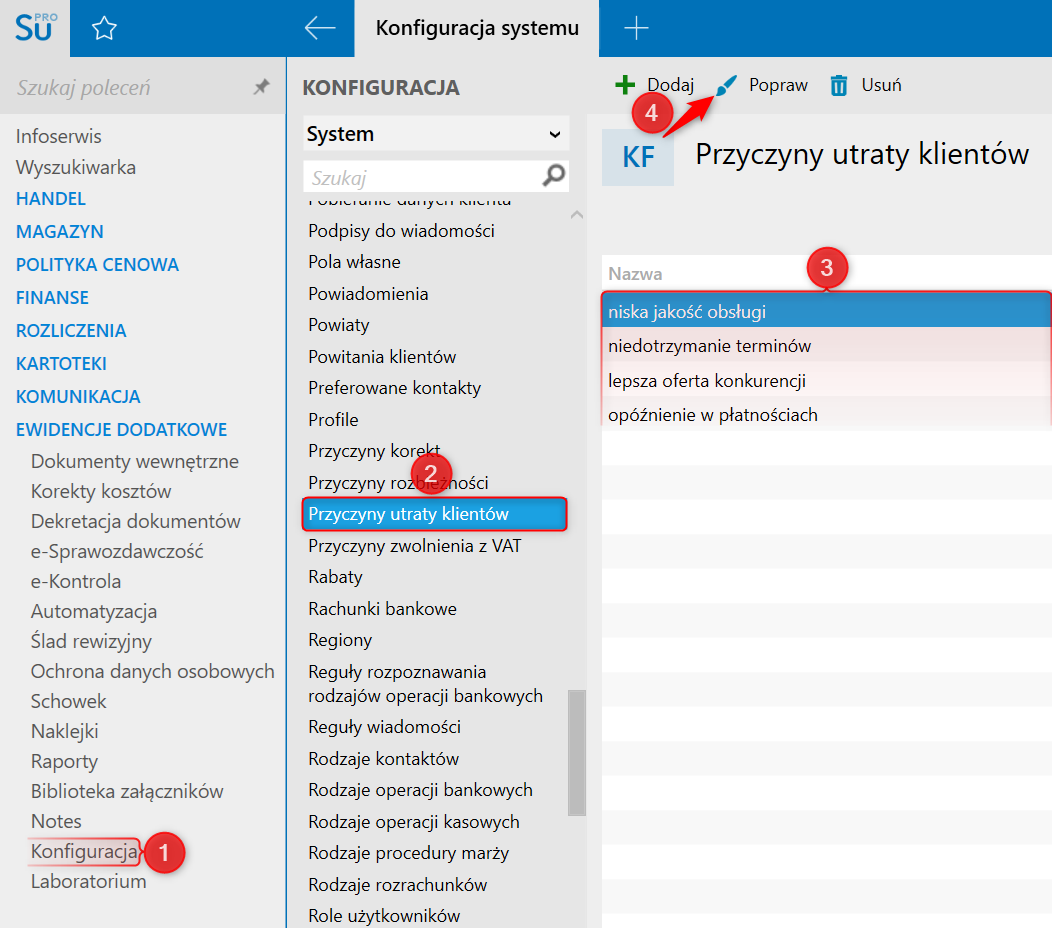Click the trash Usuń icon

tap(839, 85)
